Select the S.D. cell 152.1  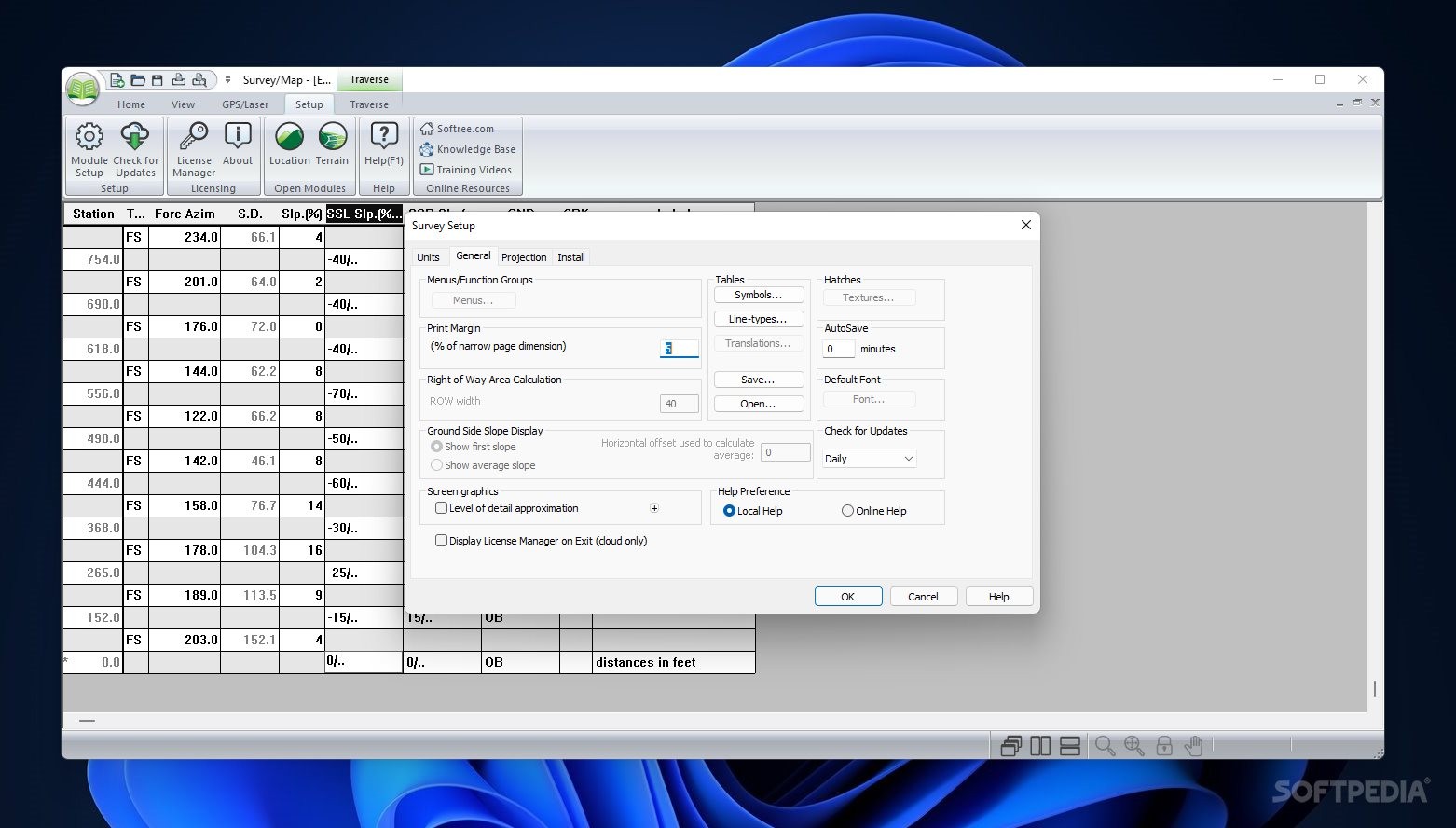[x=250, y=640]
